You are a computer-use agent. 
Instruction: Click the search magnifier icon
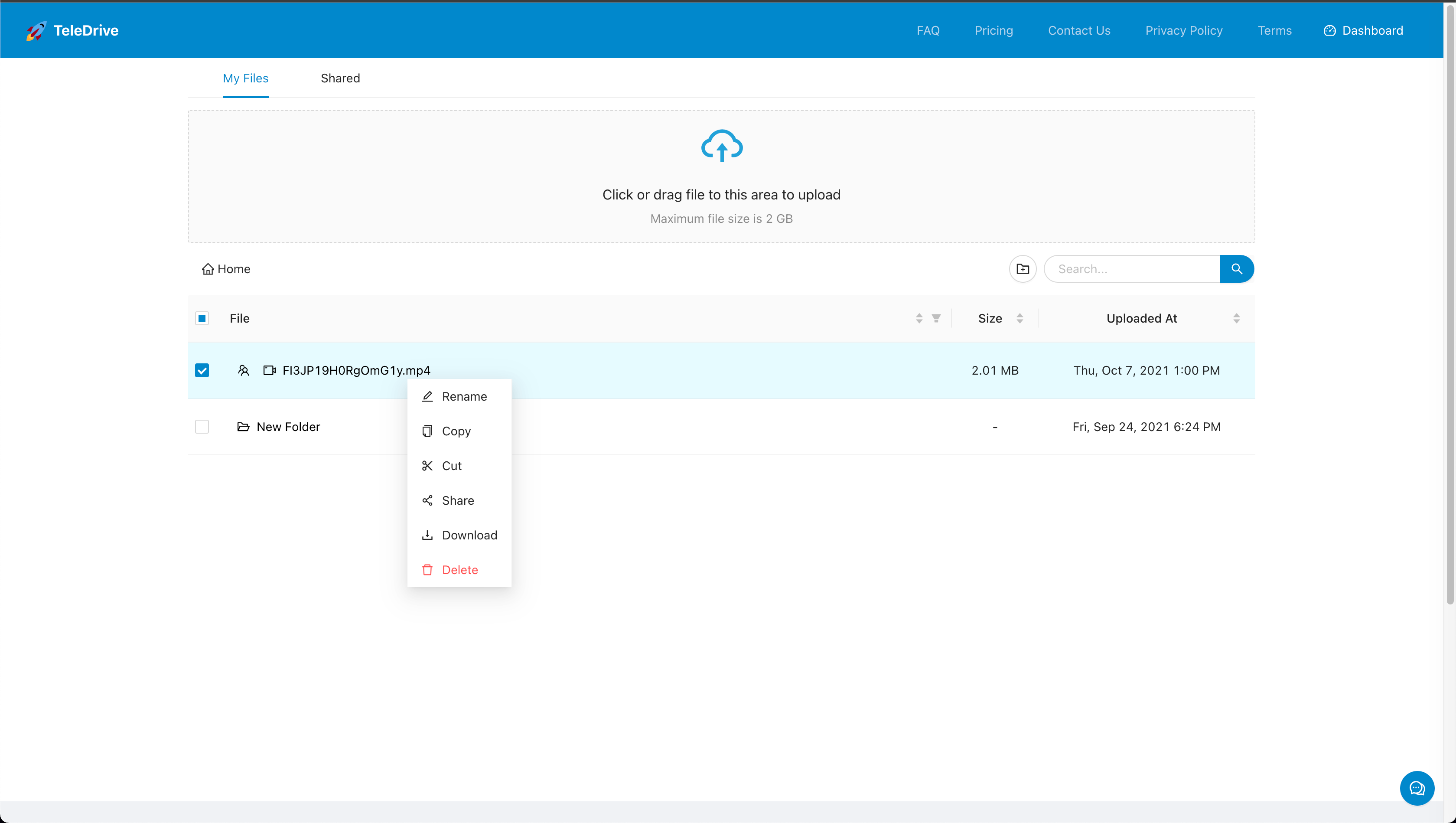1237,269
